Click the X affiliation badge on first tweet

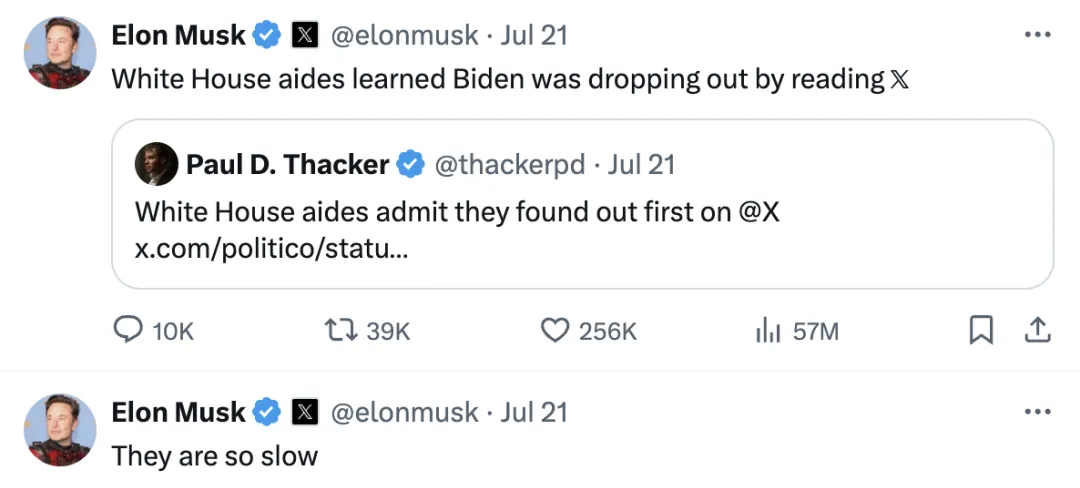coord(304,35)
